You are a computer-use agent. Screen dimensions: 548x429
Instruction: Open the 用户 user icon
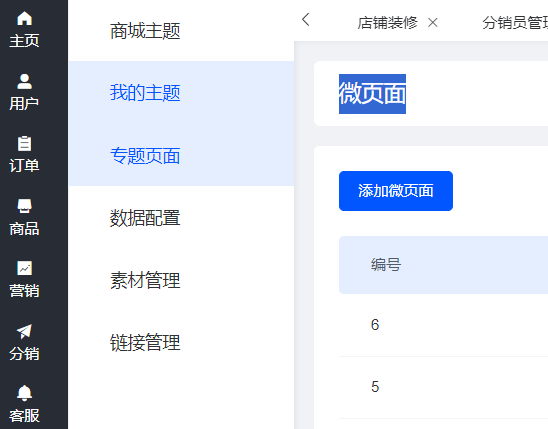pos(24,81)
